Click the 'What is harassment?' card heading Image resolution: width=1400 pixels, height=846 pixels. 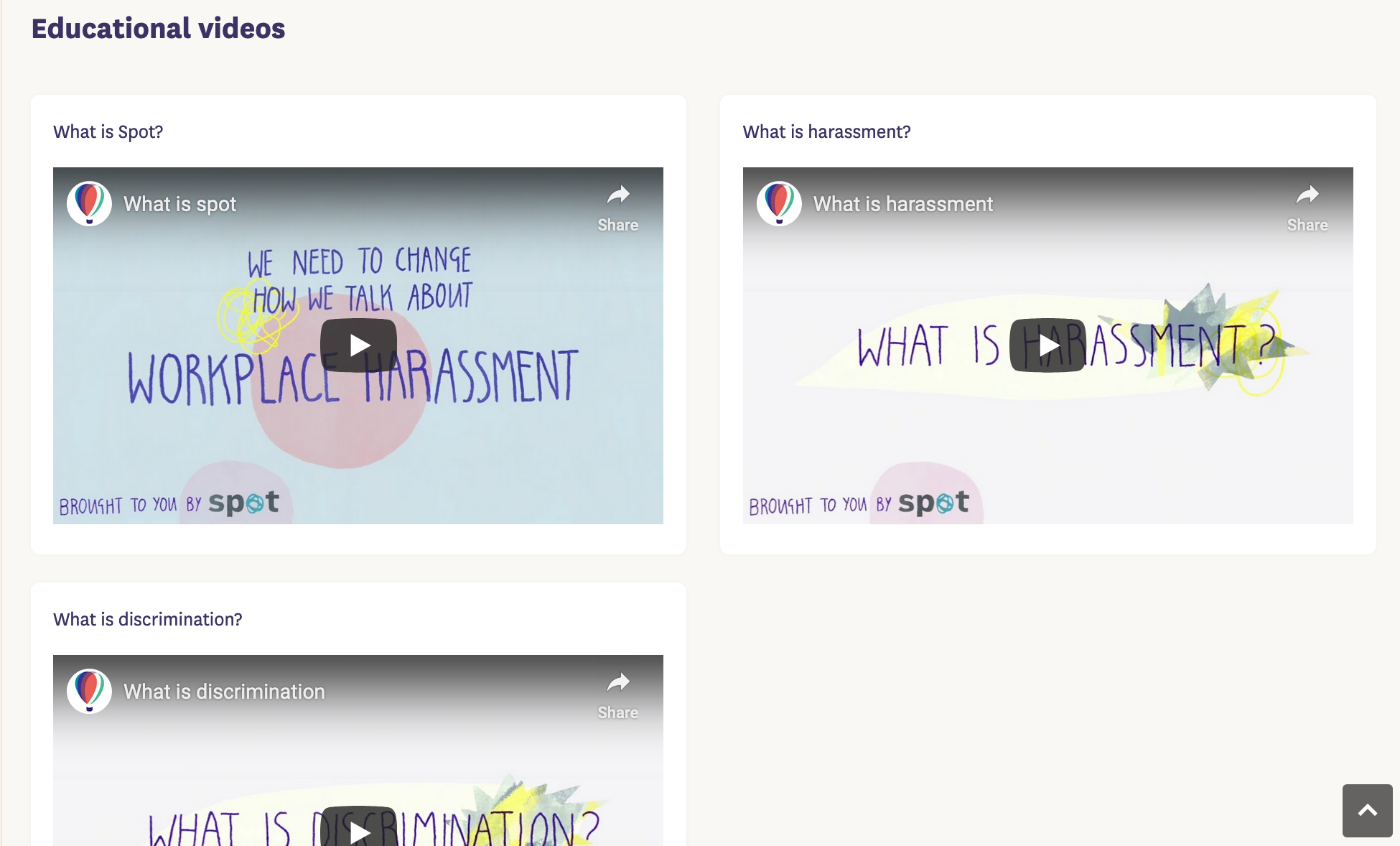point(826,132)
